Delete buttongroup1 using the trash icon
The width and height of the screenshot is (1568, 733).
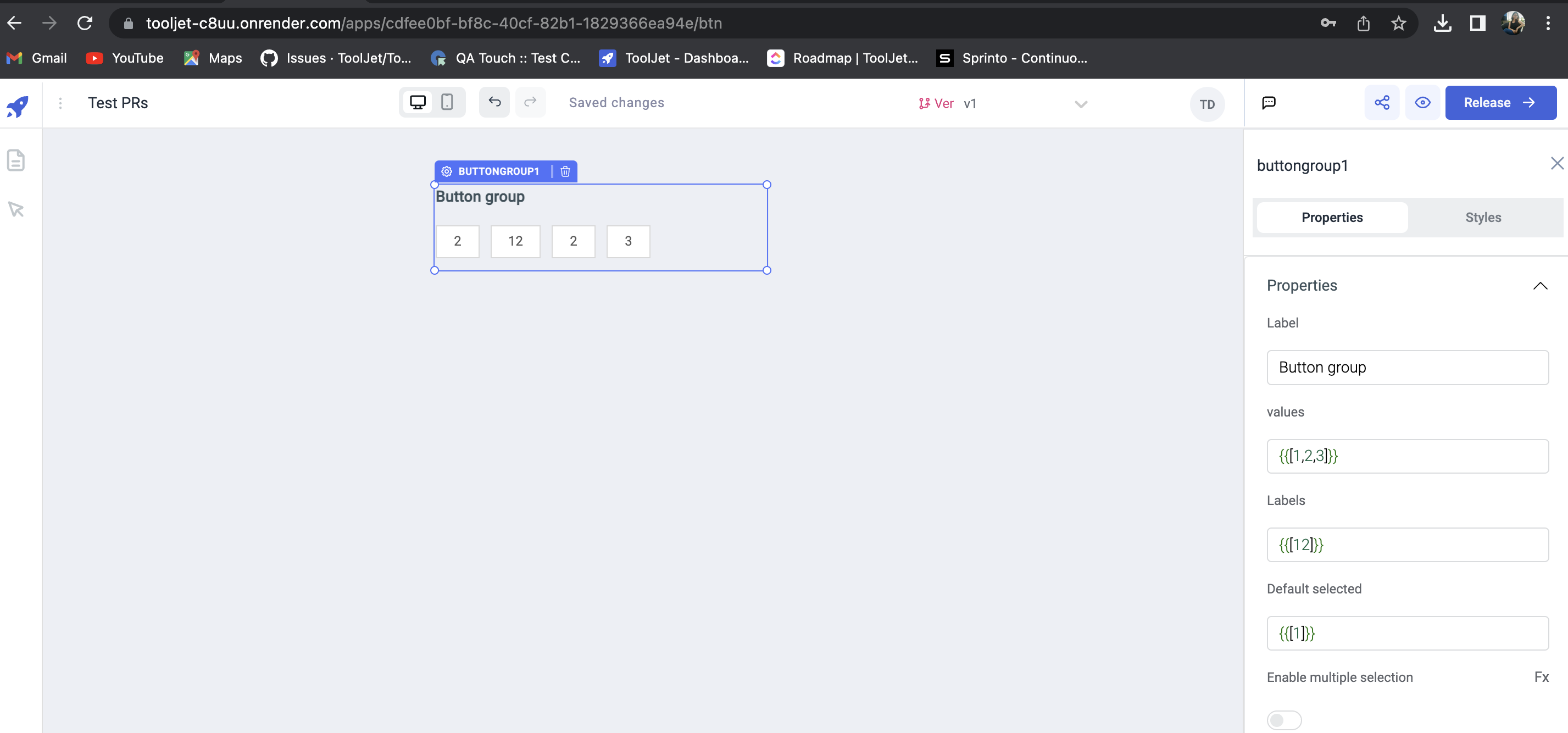pos(565,171)
